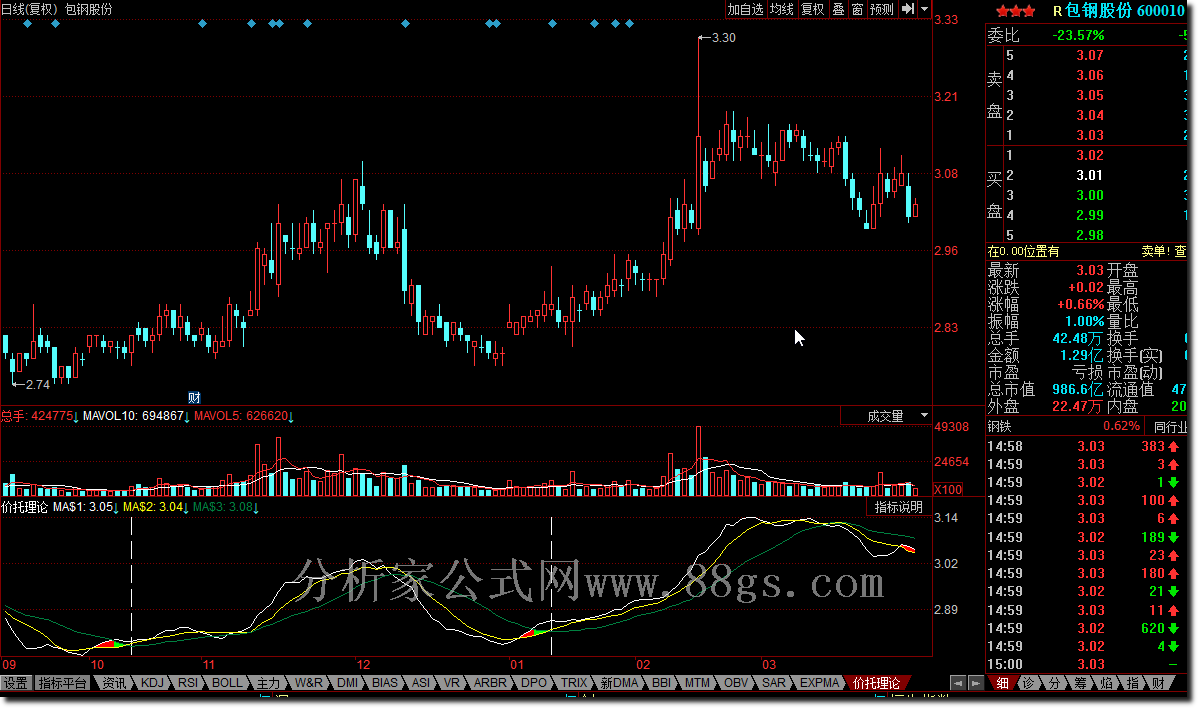Toggle the 预测 forecast button
Screen dimensions: 1199x708
click(882, 9)
